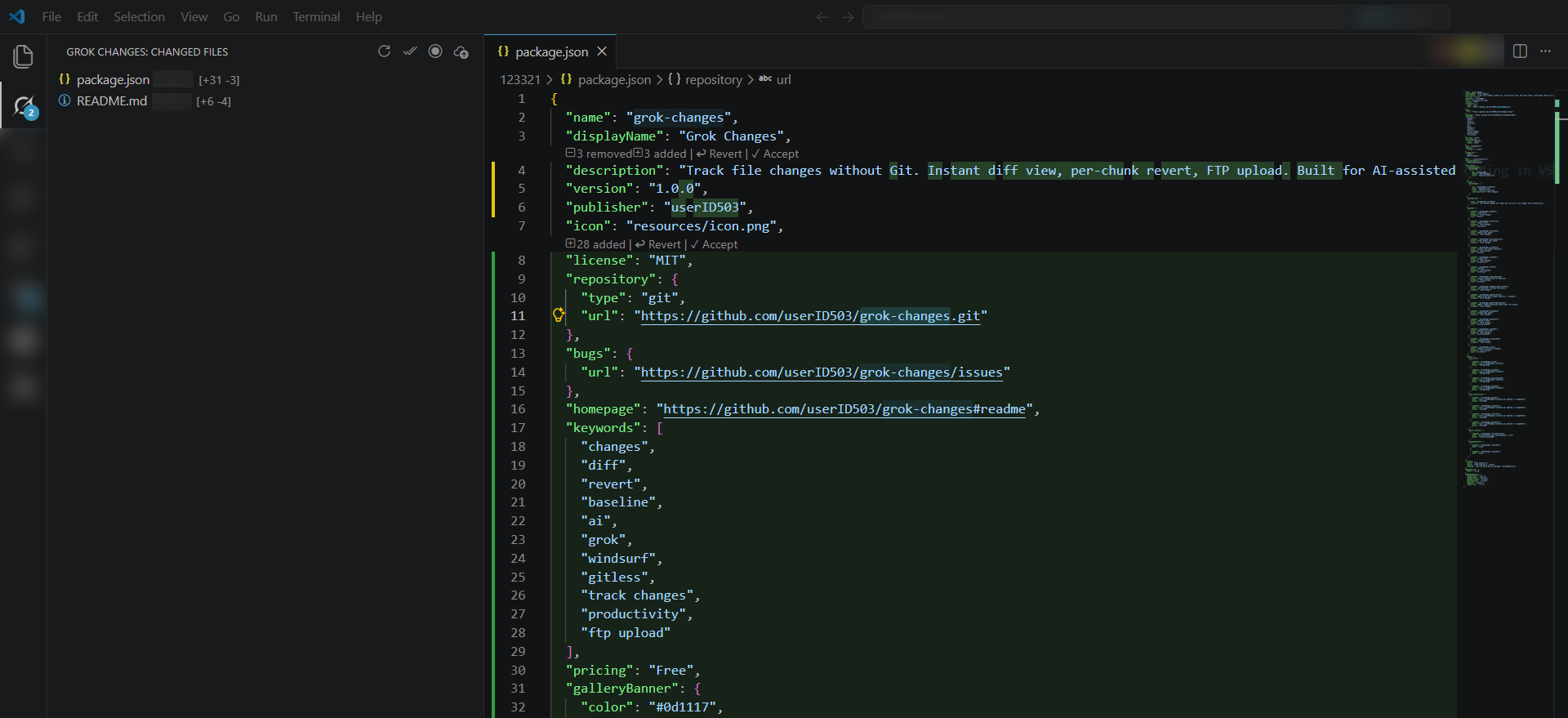Click the "galleryBanner" key on line 31
Image resolution: width=1568 pixels, height=718 pixels.
[x=621, y=689]
